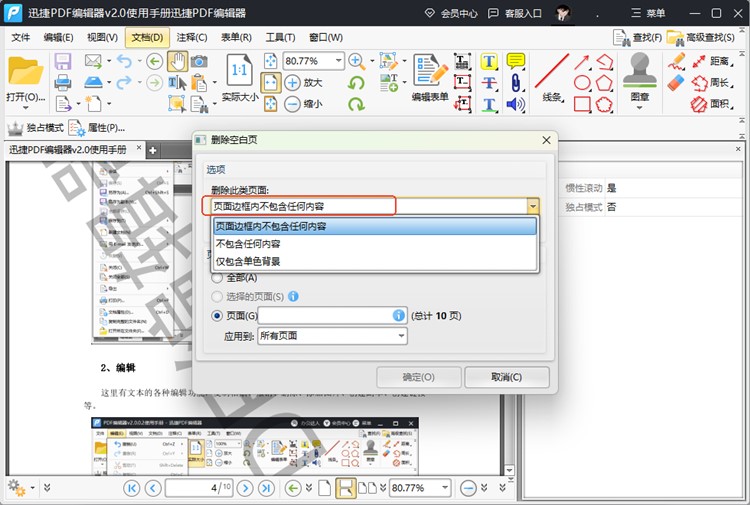
Task: Switch to the 迅捷PDF编辑器v2.0使用手册 document tab
Action: point(67,150)
